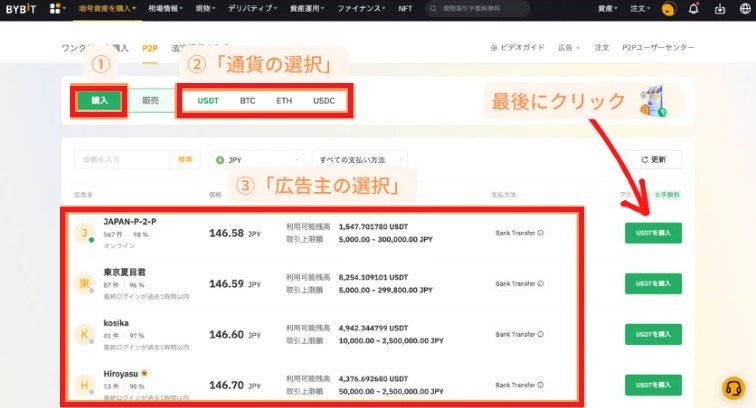
Task: Select the BTC currency tab
Action: 248,101
